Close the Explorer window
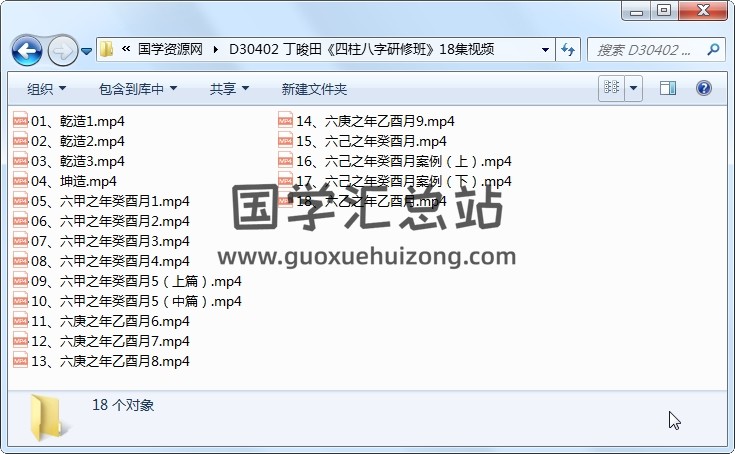This screenshot has height=454, width=735. (x=702, y=11)
